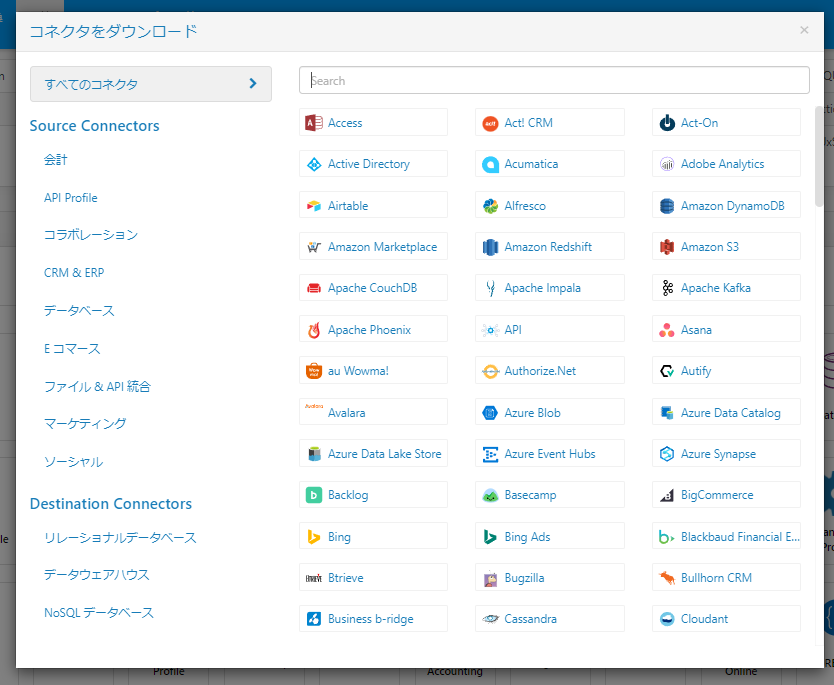This screenshot has height=685, width=834.
Task: Select the データベース category
Action: 79,311
